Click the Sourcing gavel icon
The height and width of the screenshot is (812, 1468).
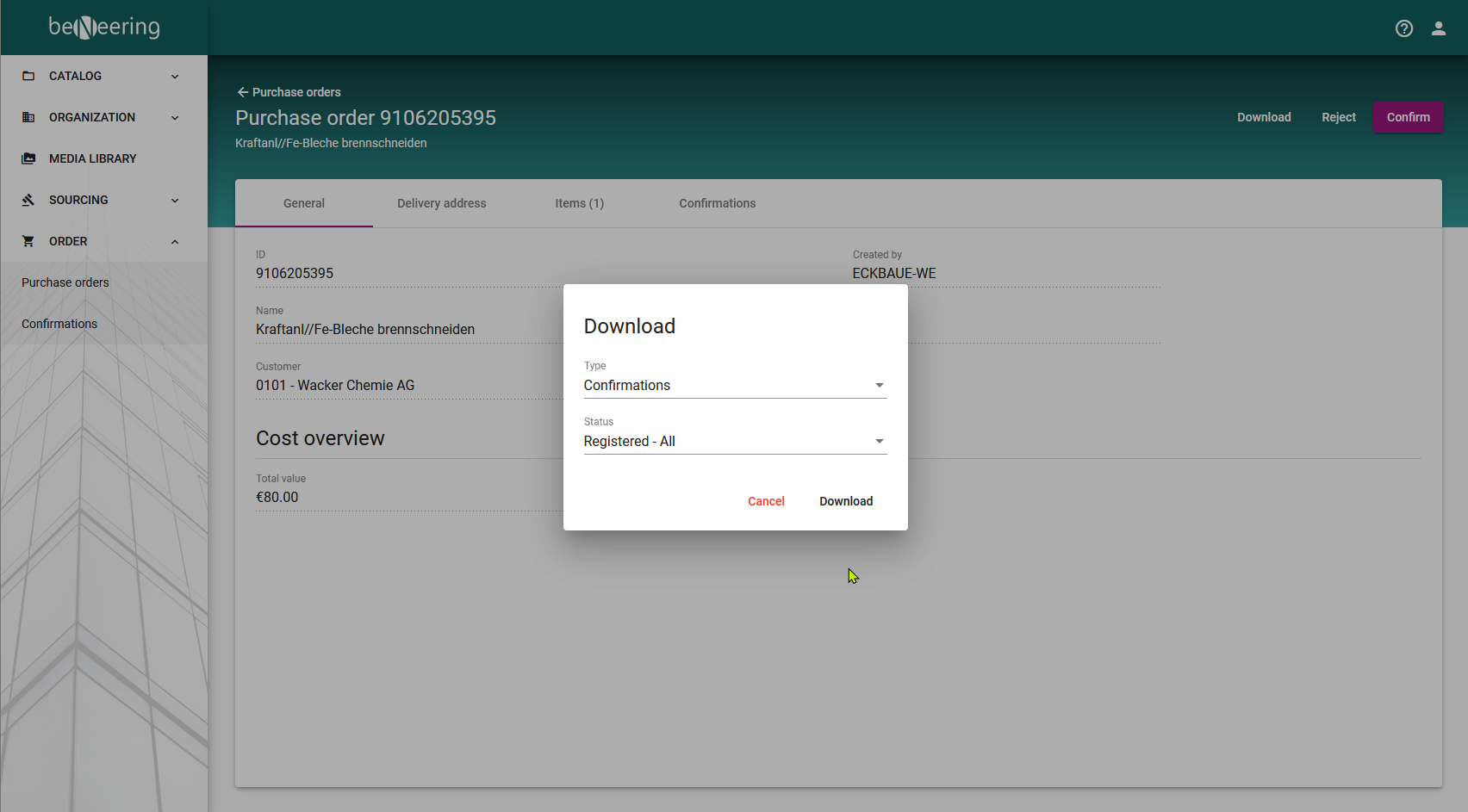pos(28,200)
